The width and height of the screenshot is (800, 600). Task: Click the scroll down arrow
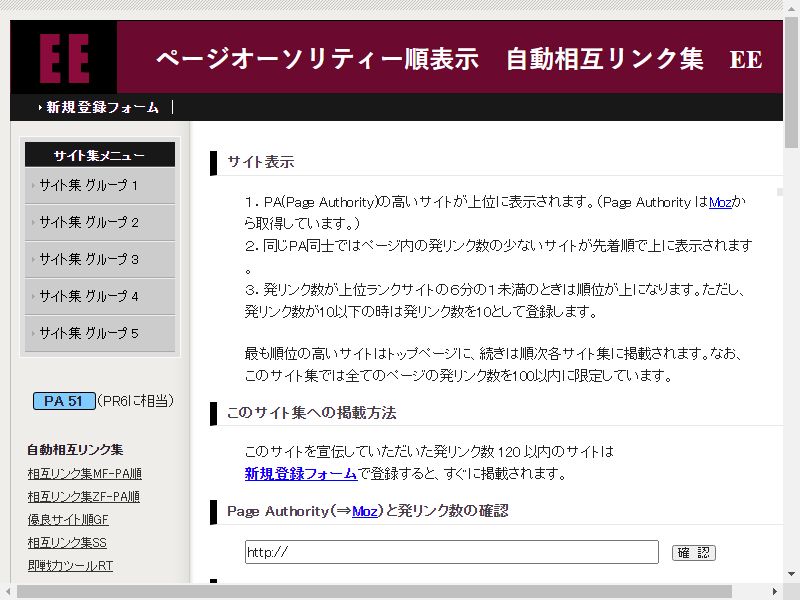click(791, 574)
